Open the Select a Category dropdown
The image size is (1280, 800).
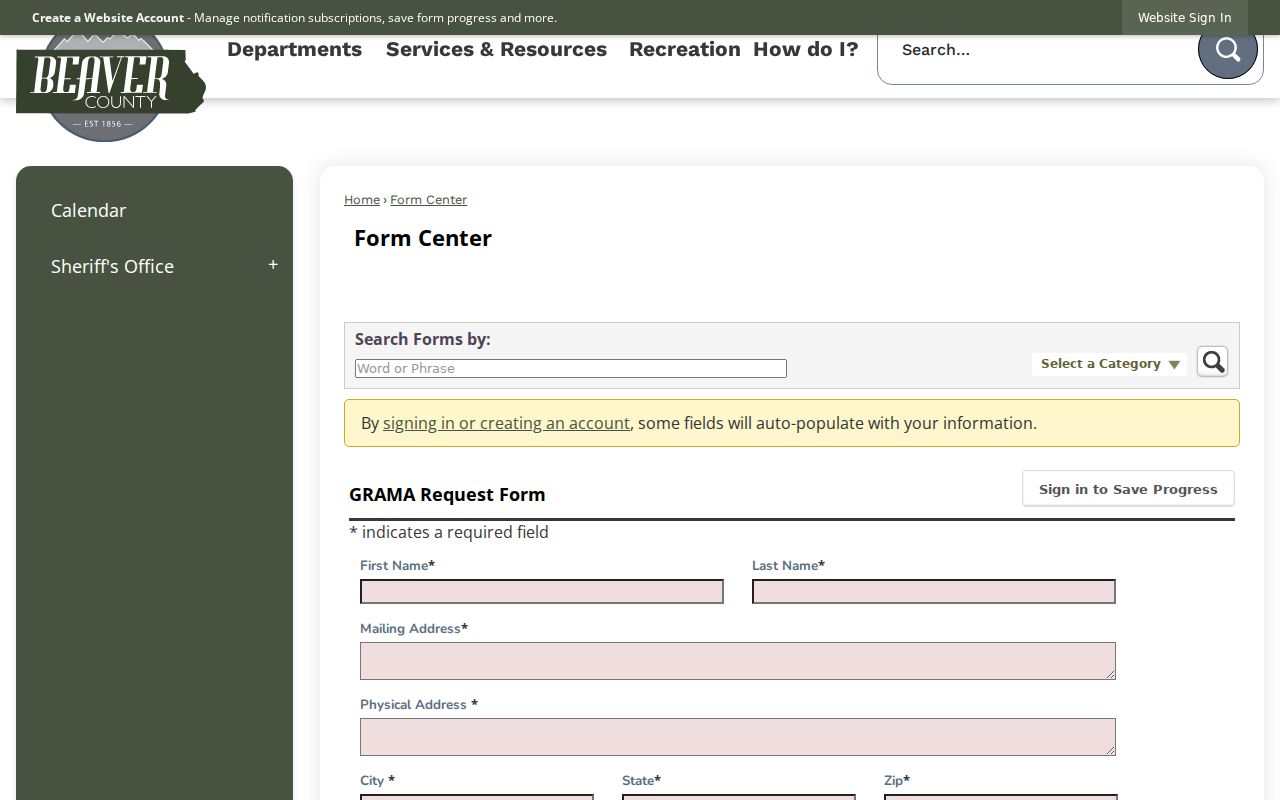(1109, 364)
